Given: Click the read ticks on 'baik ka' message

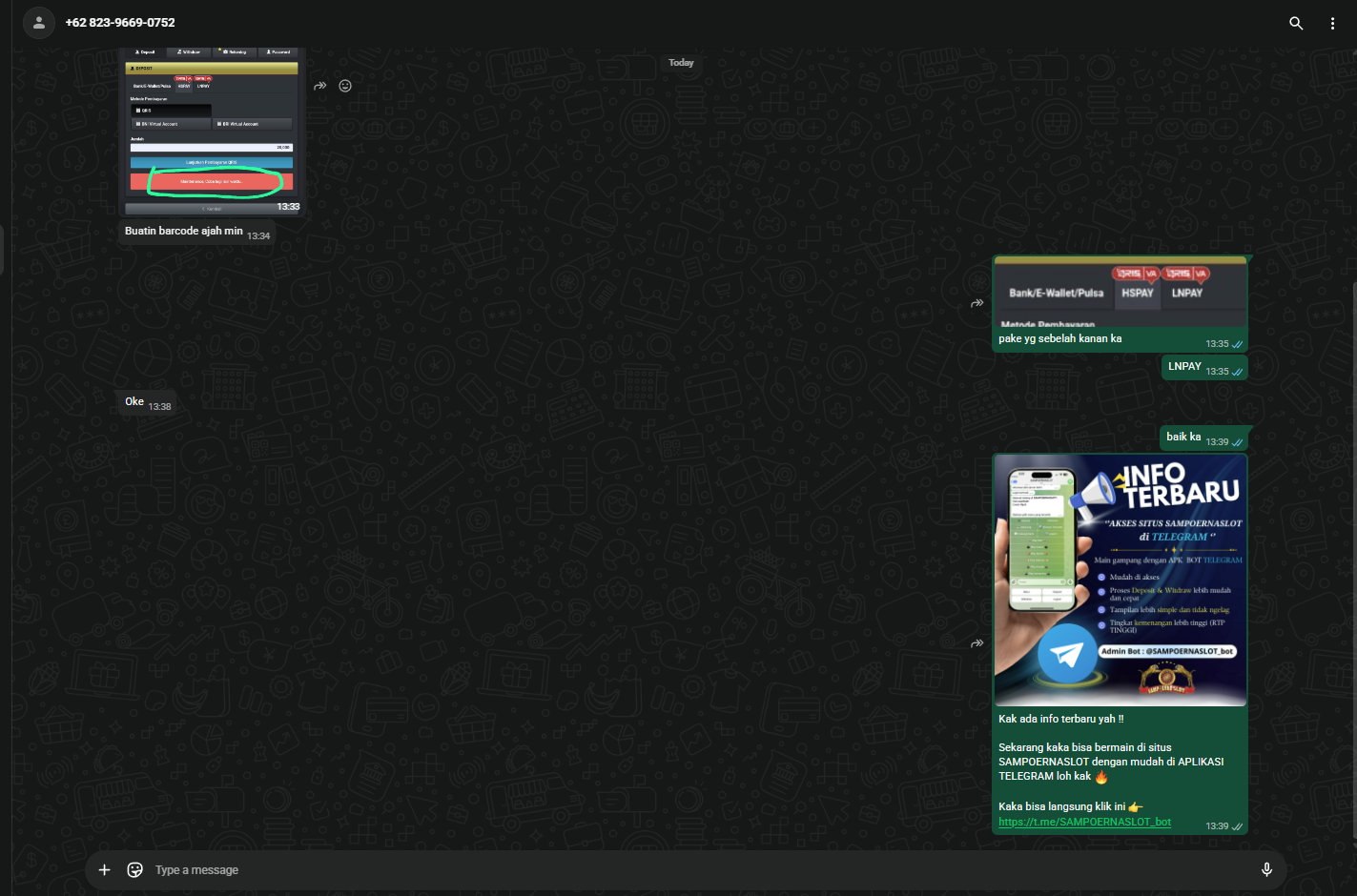Looking at the screenshot, I should click(x=1237, y=442).
